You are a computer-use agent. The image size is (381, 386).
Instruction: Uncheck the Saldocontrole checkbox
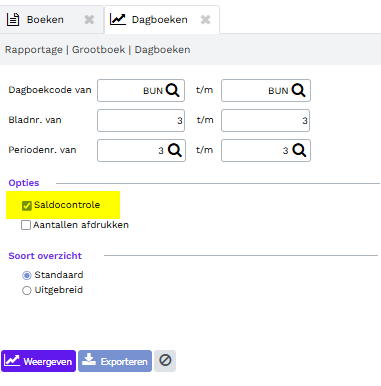27,206
